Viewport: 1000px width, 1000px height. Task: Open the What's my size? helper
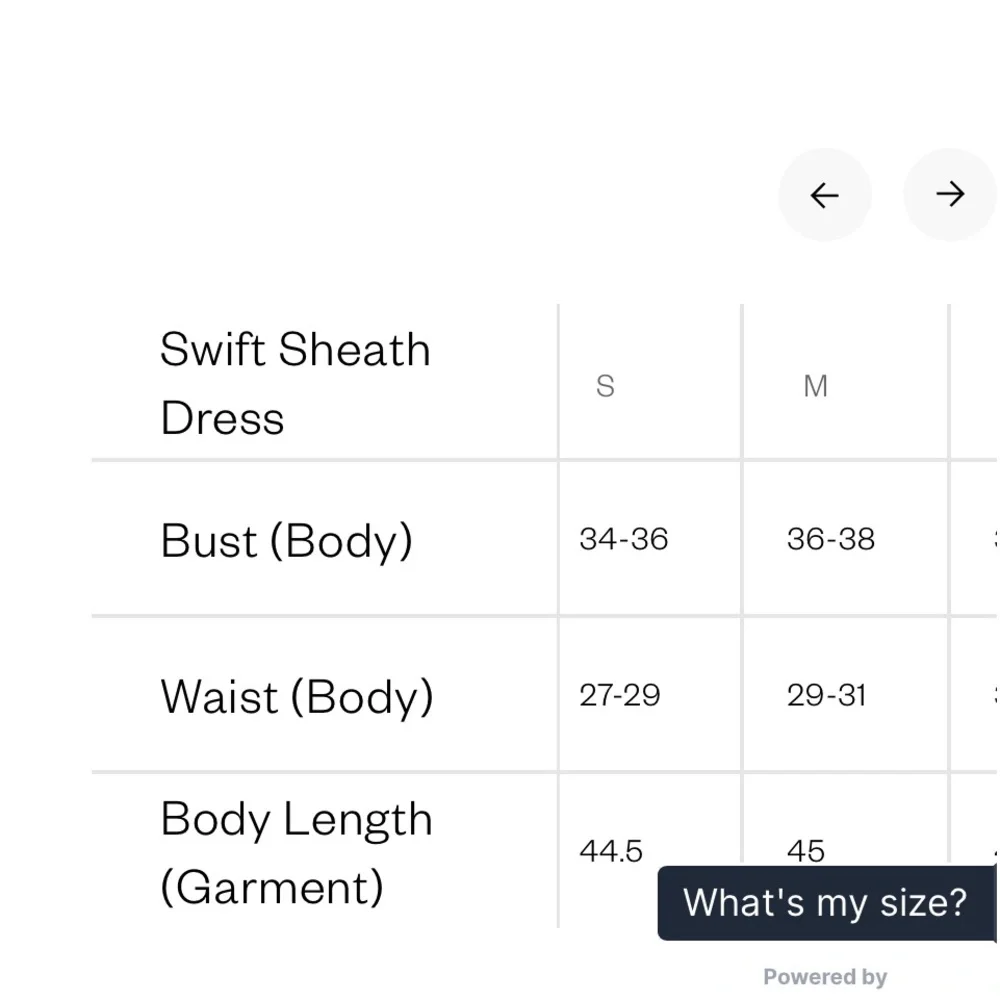coord(825,902)
